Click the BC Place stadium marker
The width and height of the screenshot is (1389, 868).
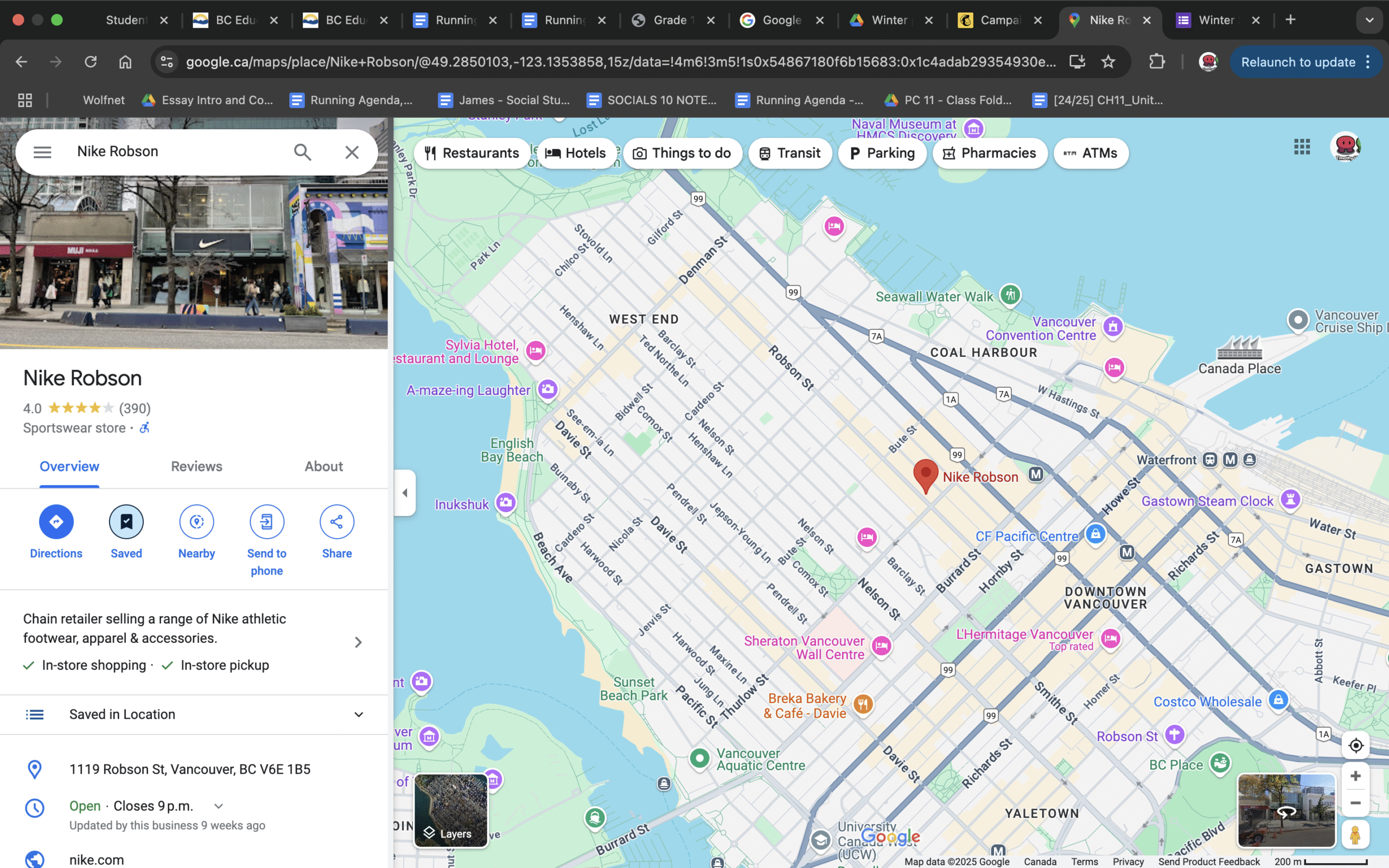pos(1220,763)
